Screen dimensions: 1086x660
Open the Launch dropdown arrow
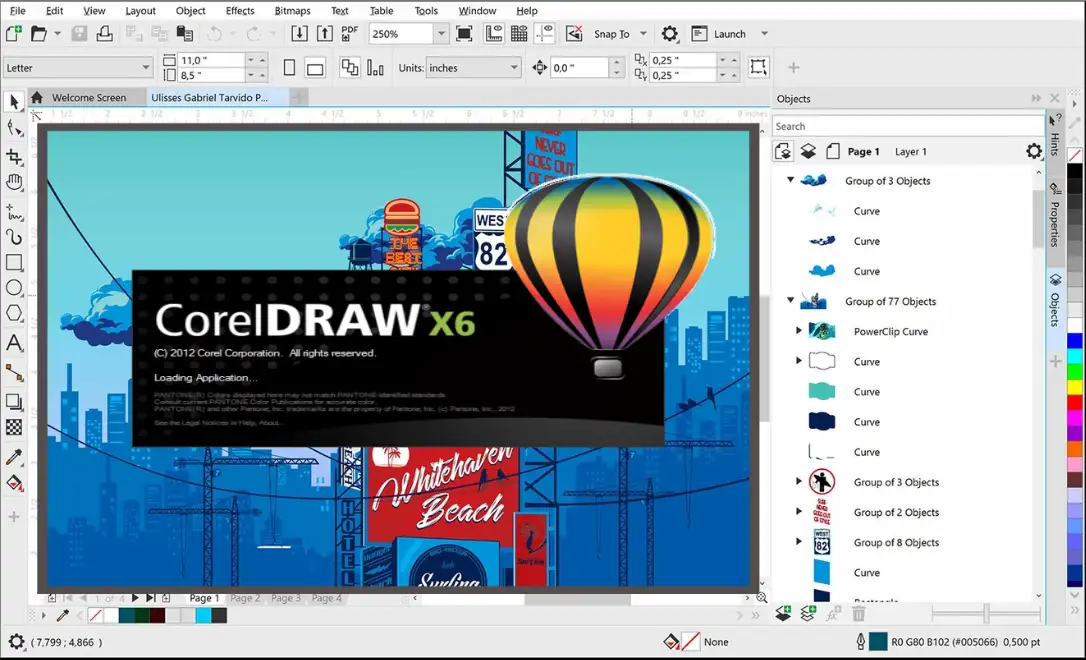click(765, 33)
